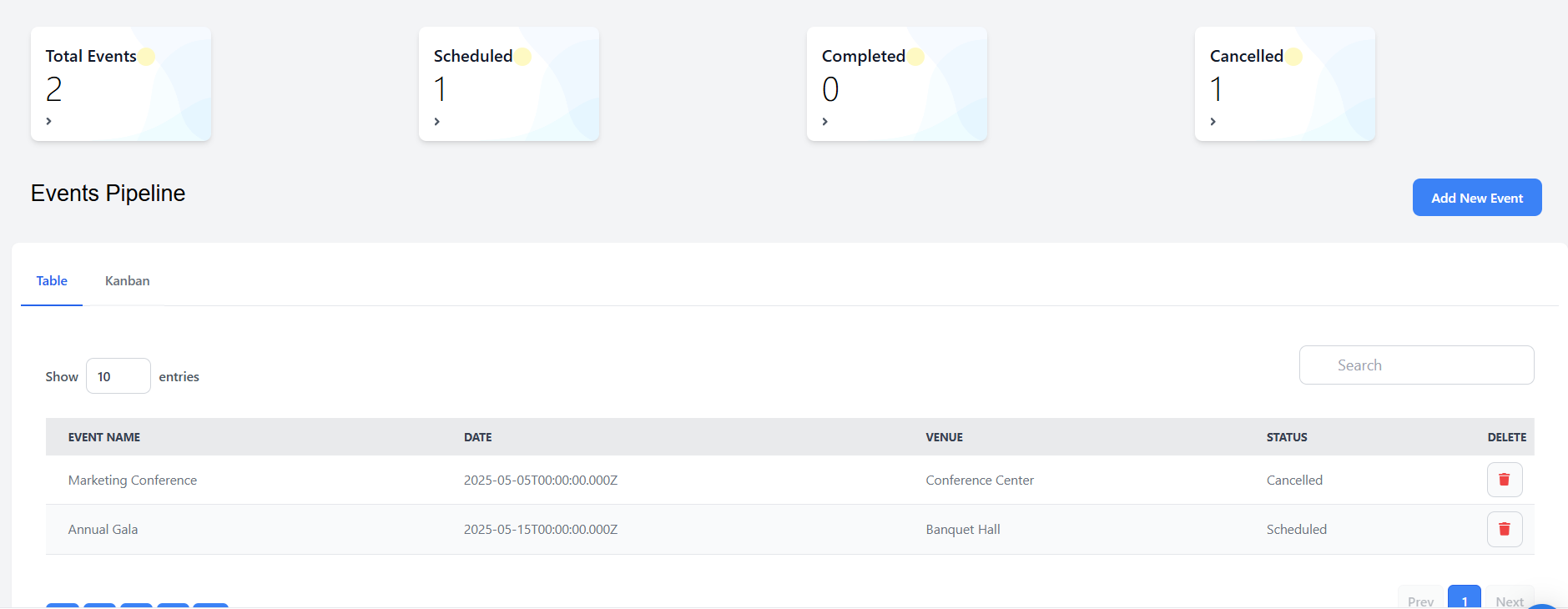Open the Cancelled card chevron
Image resolution: width=1568 pixels, height=609 pixels.
(1213, 121)
